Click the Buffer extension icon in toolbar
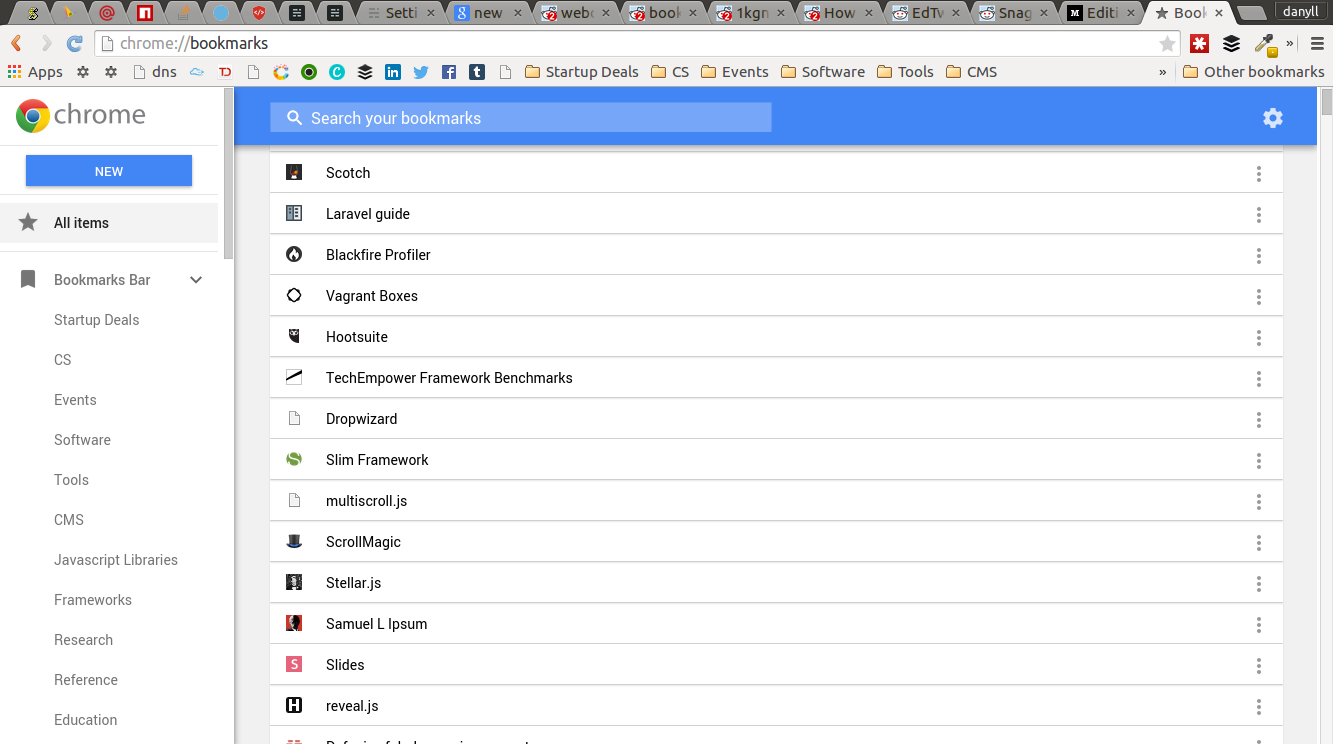 (1232, 44)
